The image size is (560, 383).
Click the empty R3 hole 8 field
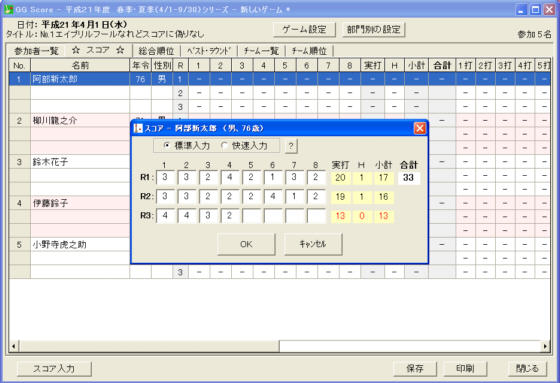[316, 216]
